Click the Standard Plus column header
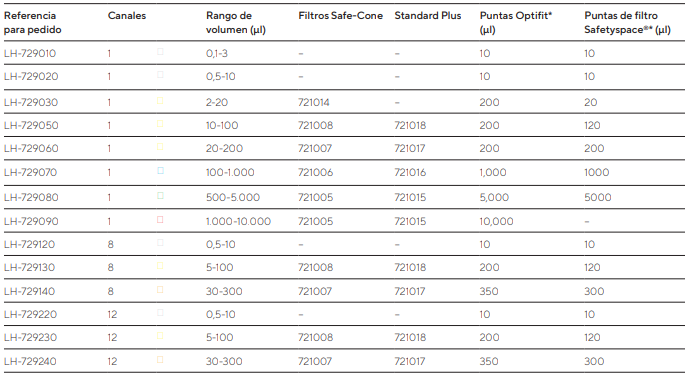 [428, 16]
